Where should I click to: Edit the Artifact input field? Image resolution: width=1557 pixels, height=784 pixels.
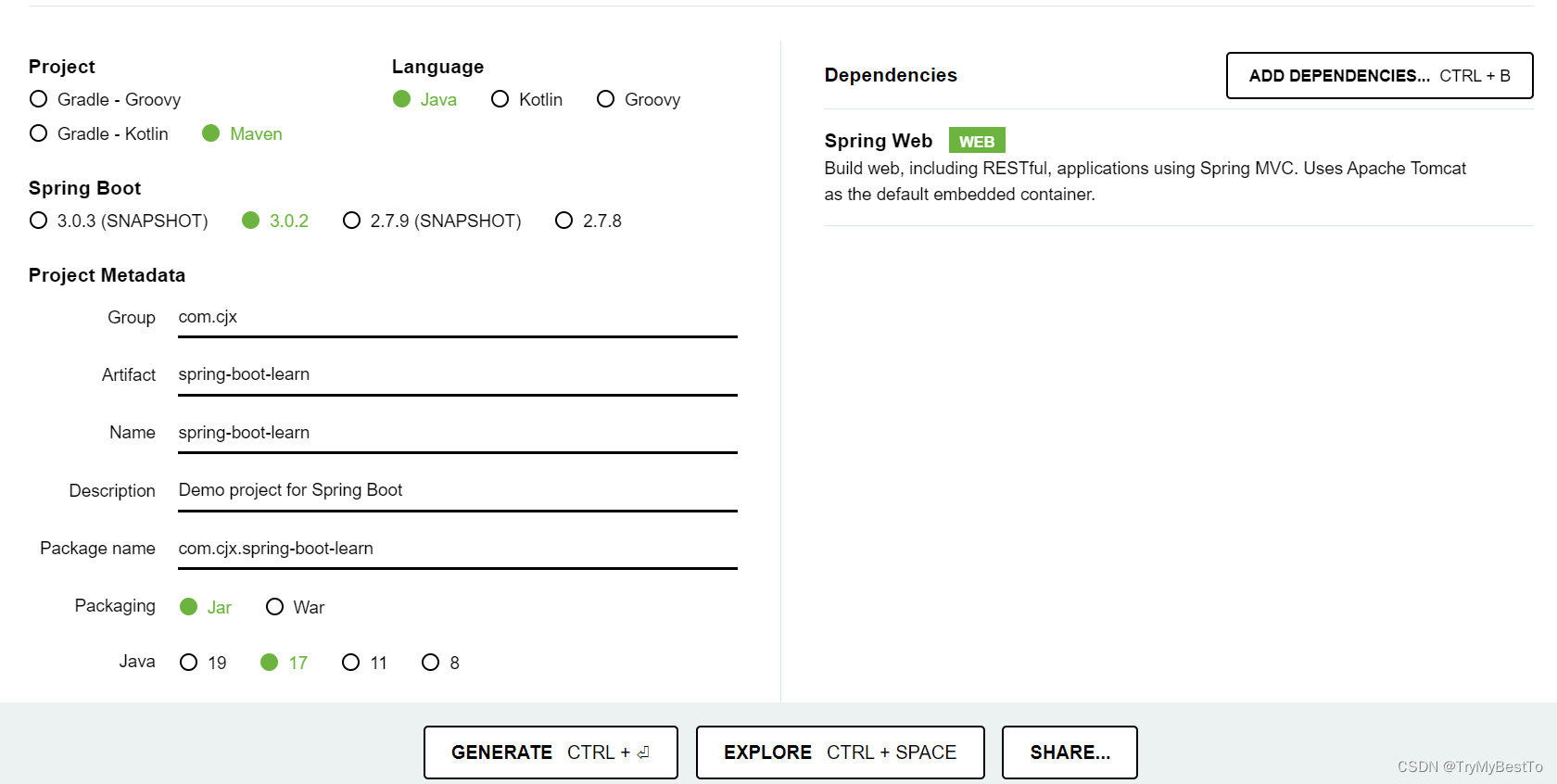[458, 375]
